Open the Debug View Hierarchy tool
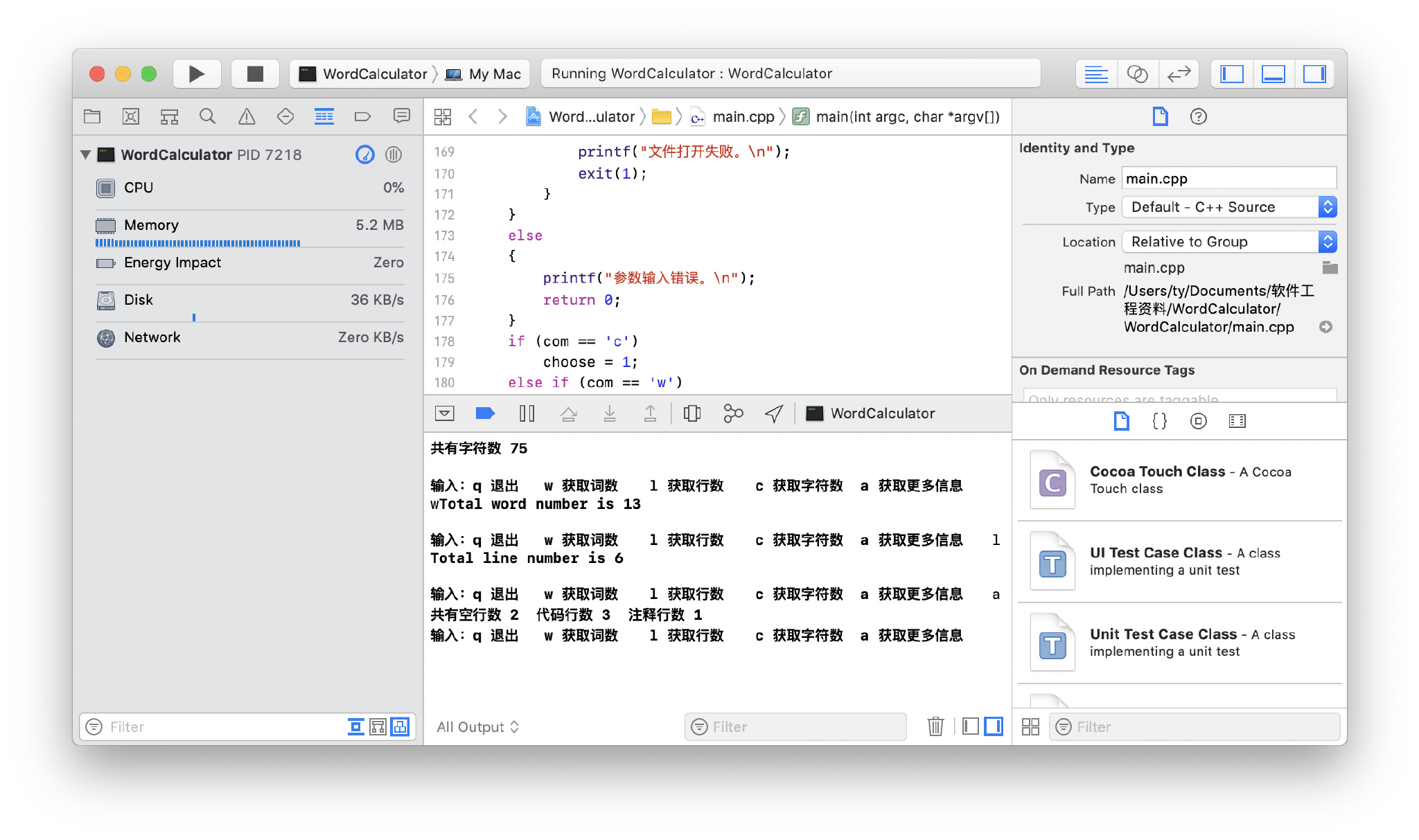The height and width of the screenshot is (840, 1419). coord(691,413)
